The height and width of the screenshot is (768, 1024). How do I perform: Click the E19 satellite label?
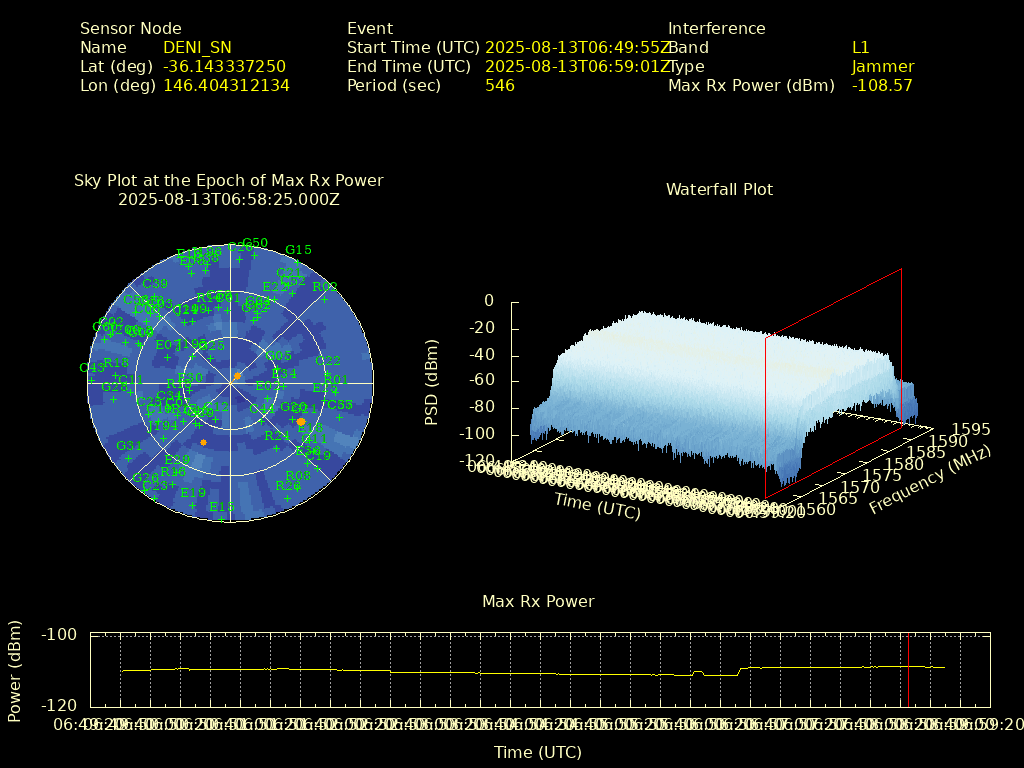point(193,493)
